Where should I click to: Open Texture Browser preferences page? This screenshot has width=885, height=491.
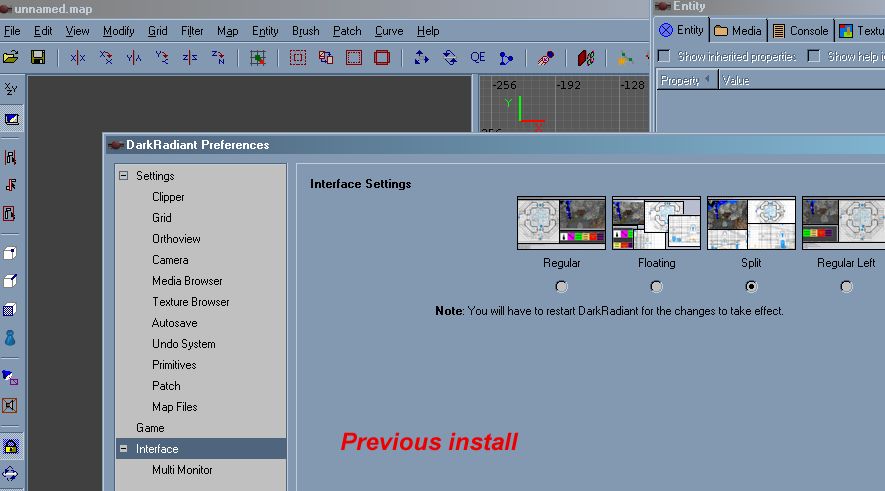(x=190, y=302)
